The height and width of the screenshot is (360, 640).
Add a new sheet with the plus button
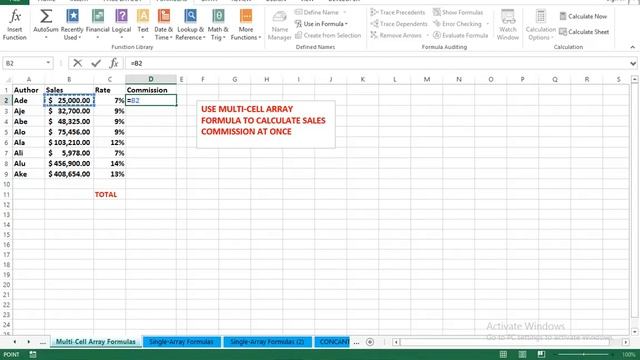click(370, 342)
